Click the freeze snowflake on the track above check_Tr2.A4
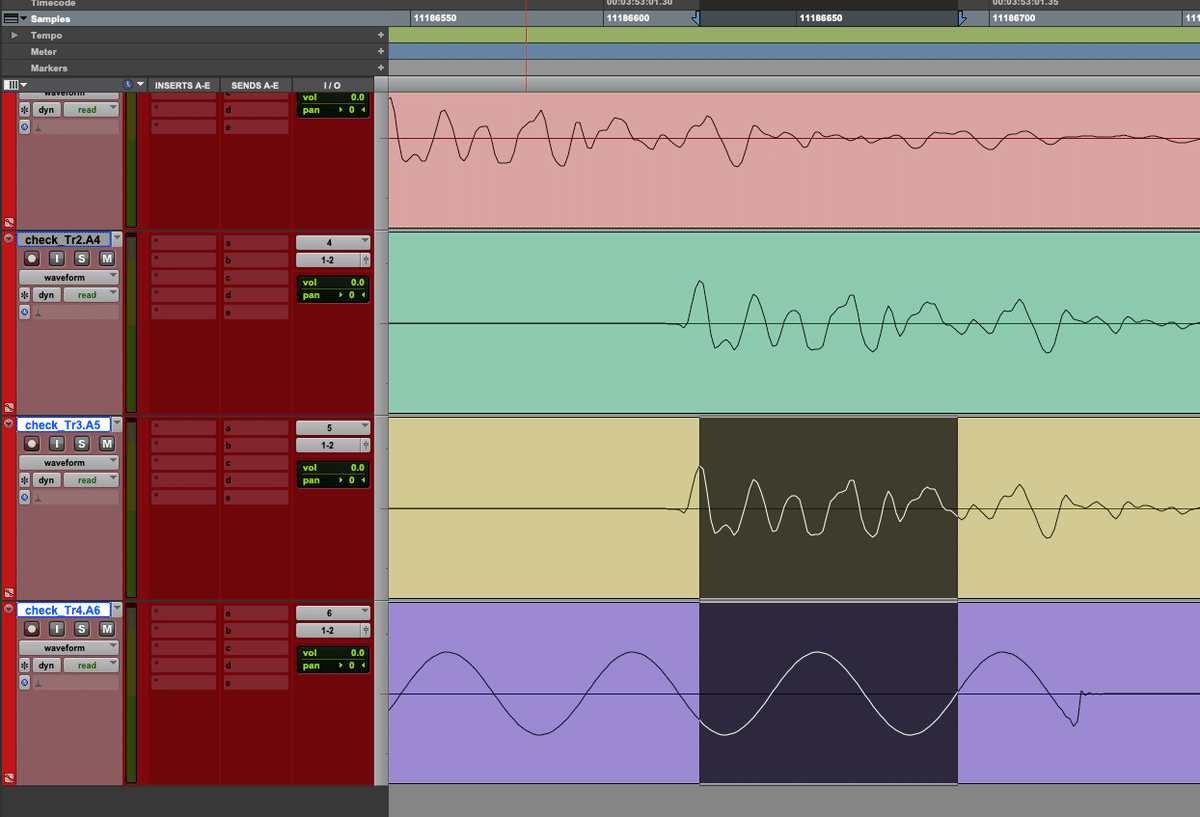1200x817 pixels. (x=25, y=110)
